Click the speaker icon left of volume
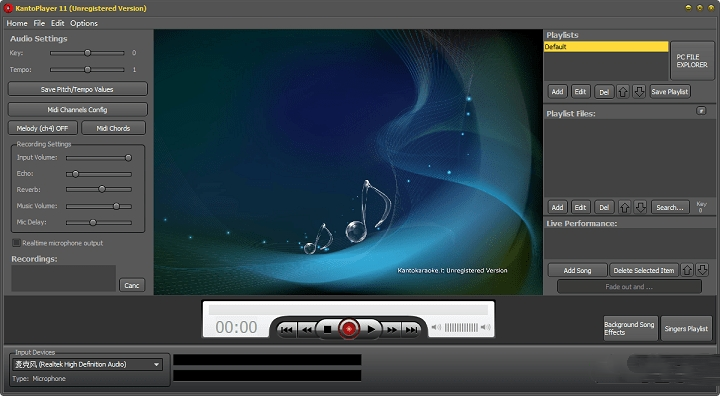 (x=436, y=327)
